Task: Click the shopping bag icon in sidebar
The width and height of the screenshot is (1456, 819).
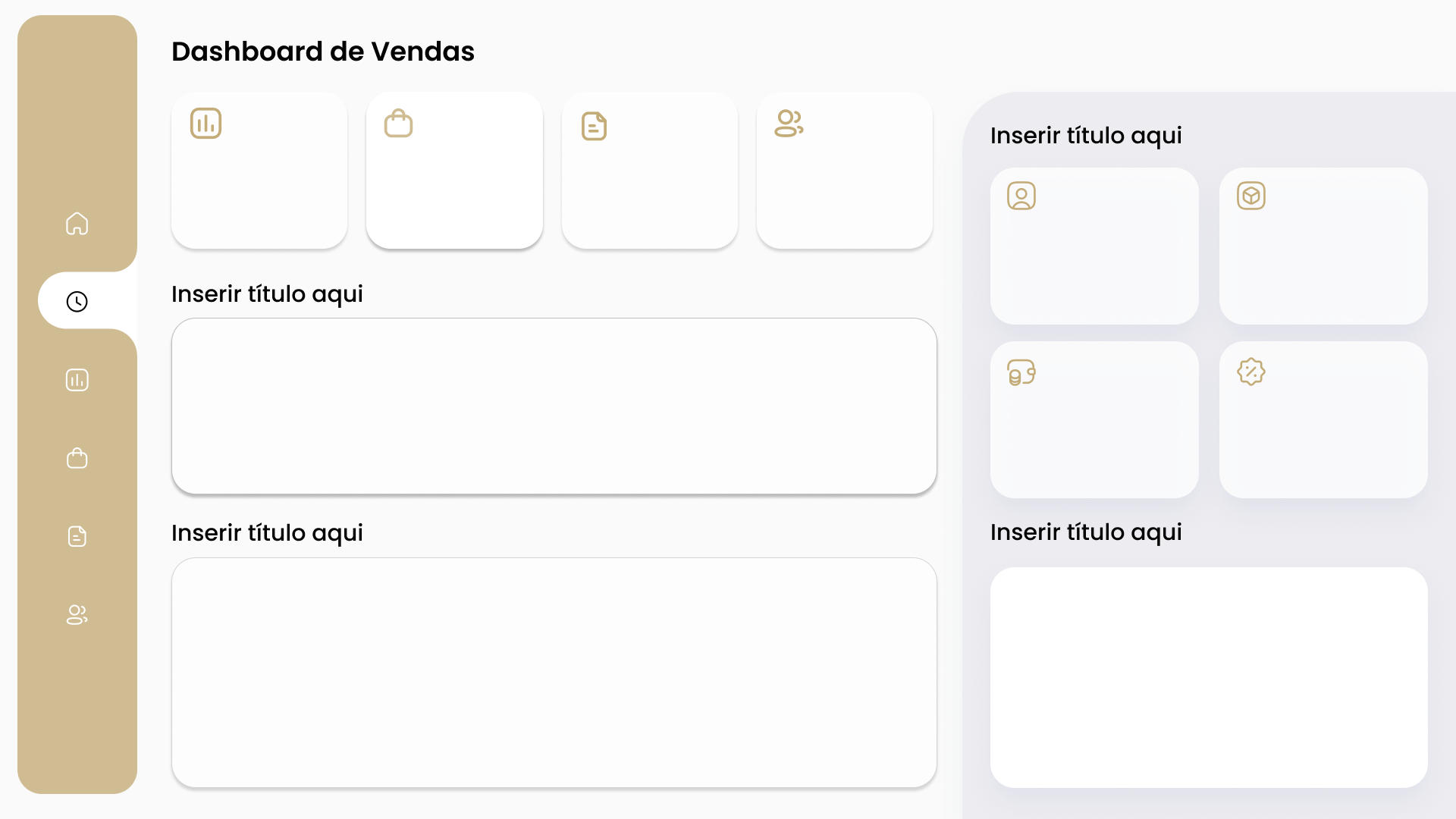Action: click(x=77, y=458)
